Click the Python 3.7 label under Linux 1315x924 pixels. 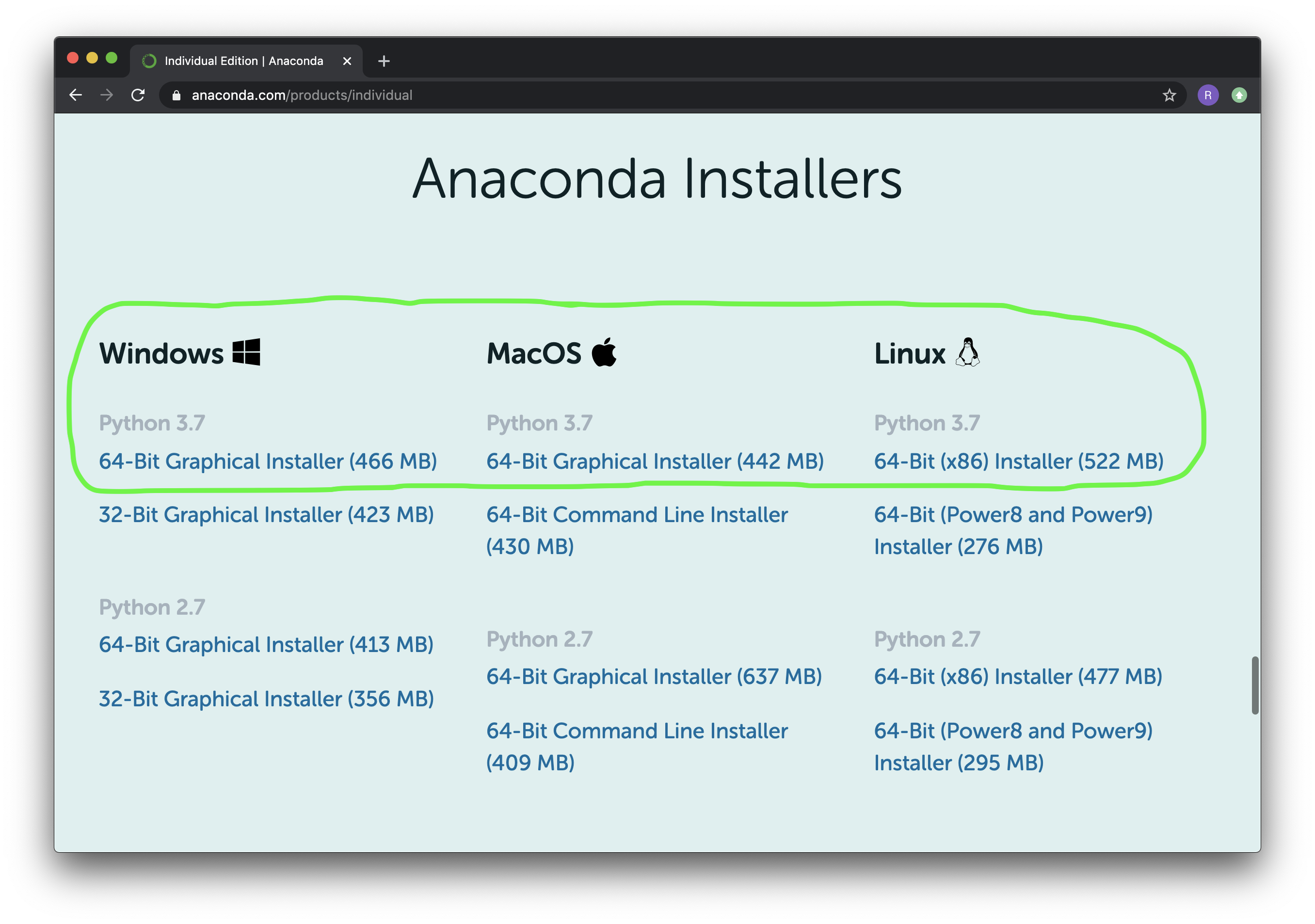[927, 424]
